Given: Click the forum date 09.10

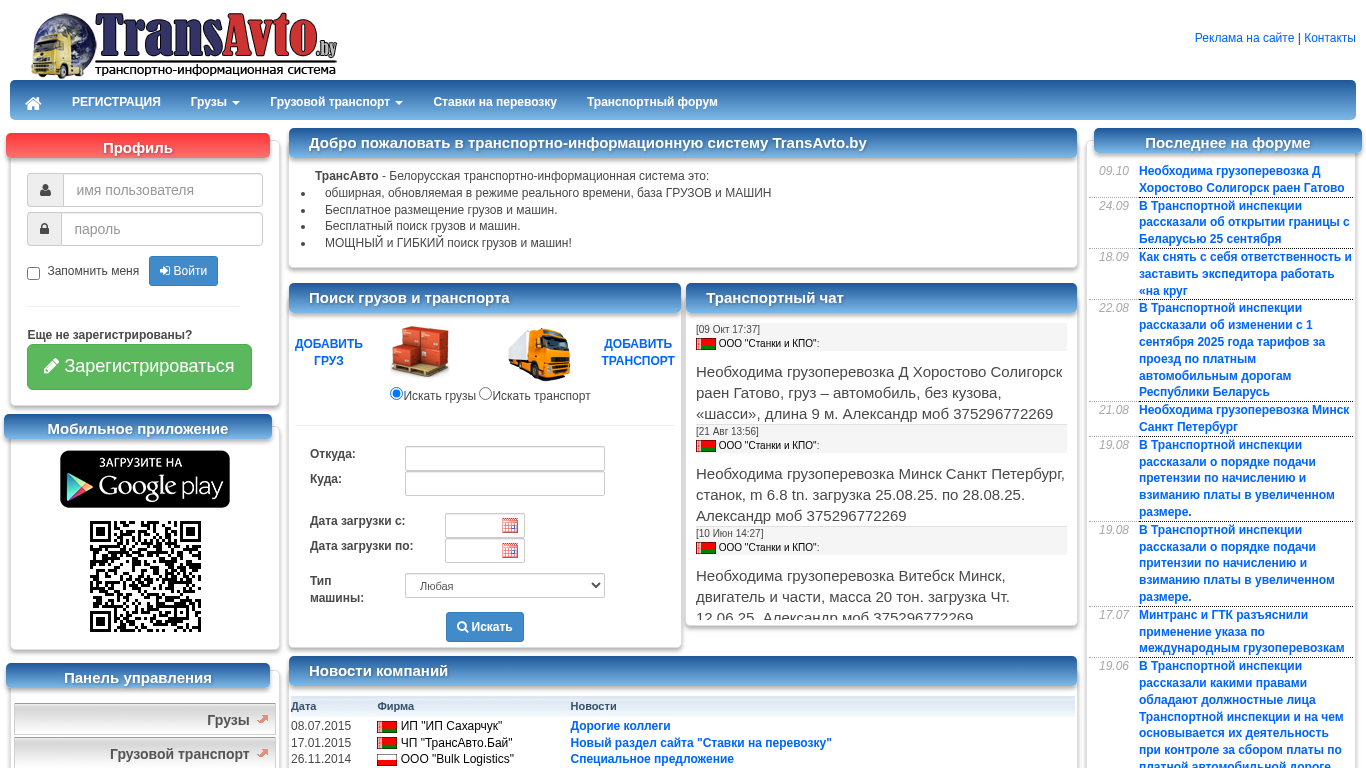Looking at the screenshot, I should (1114, 171).
